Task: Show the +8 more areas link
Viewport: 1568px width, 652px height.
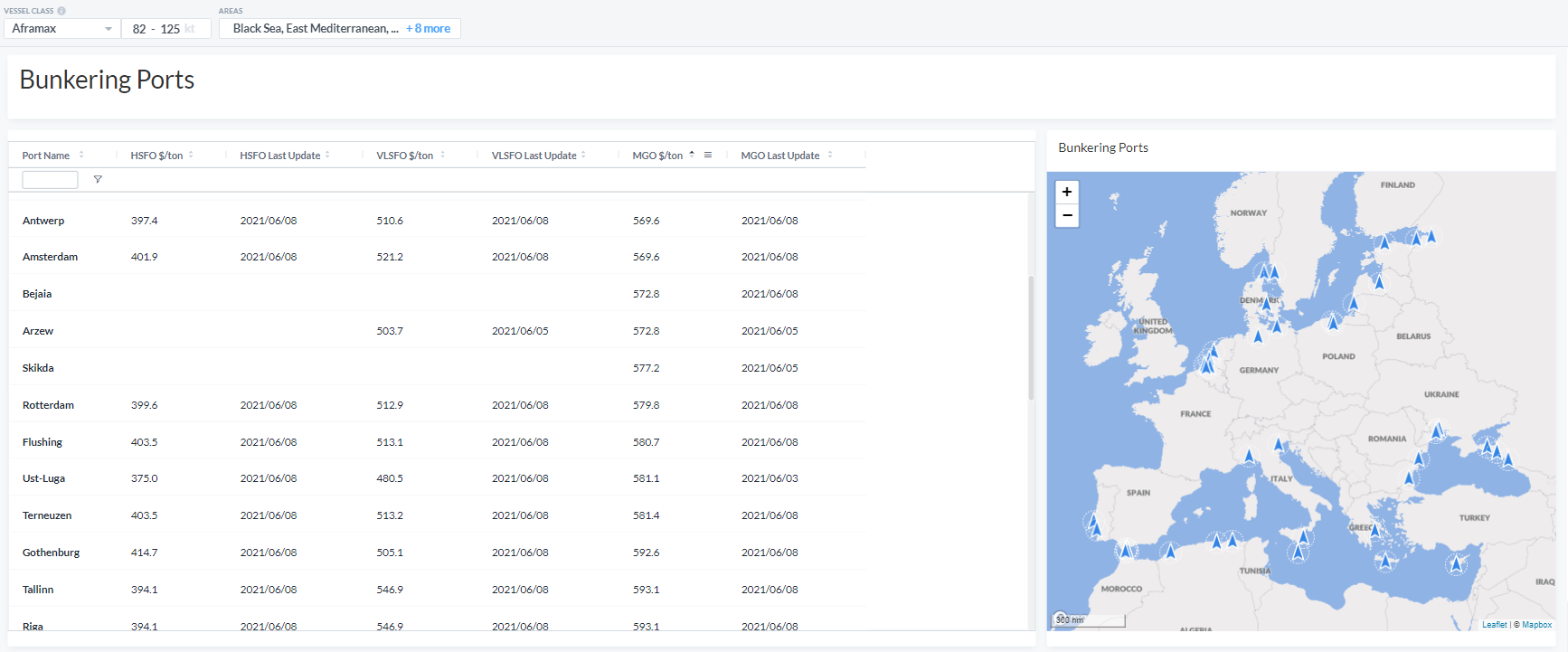Action: pos(428,29)
